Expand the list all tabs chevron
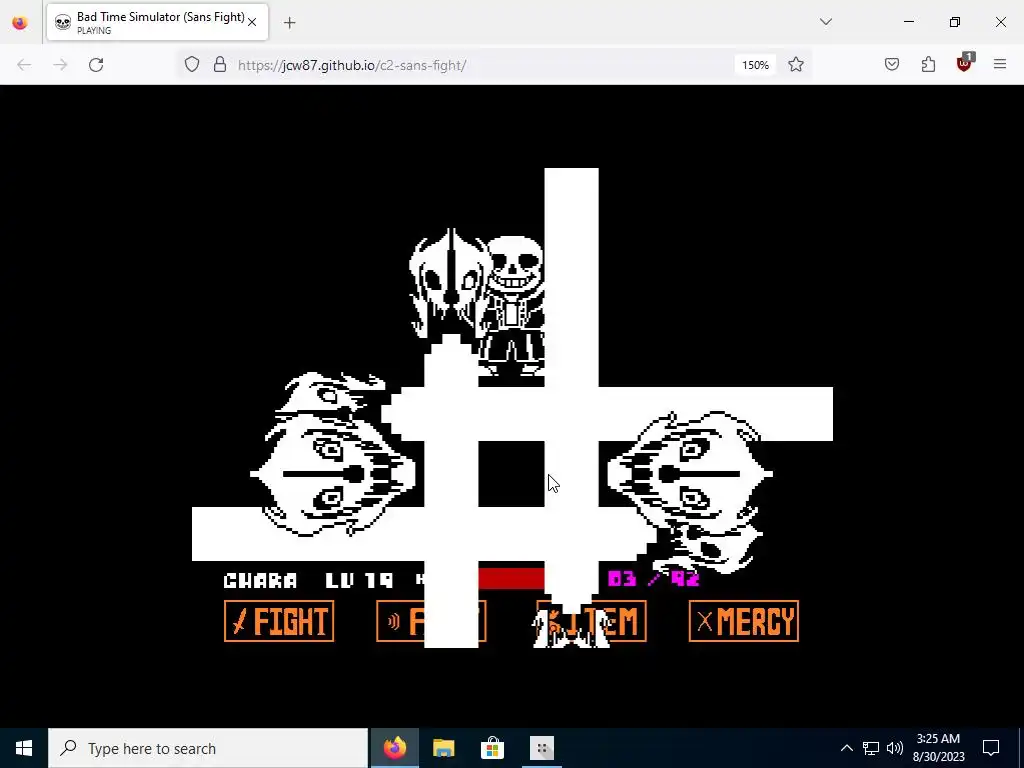The image size is (1024, 768). 826,22
